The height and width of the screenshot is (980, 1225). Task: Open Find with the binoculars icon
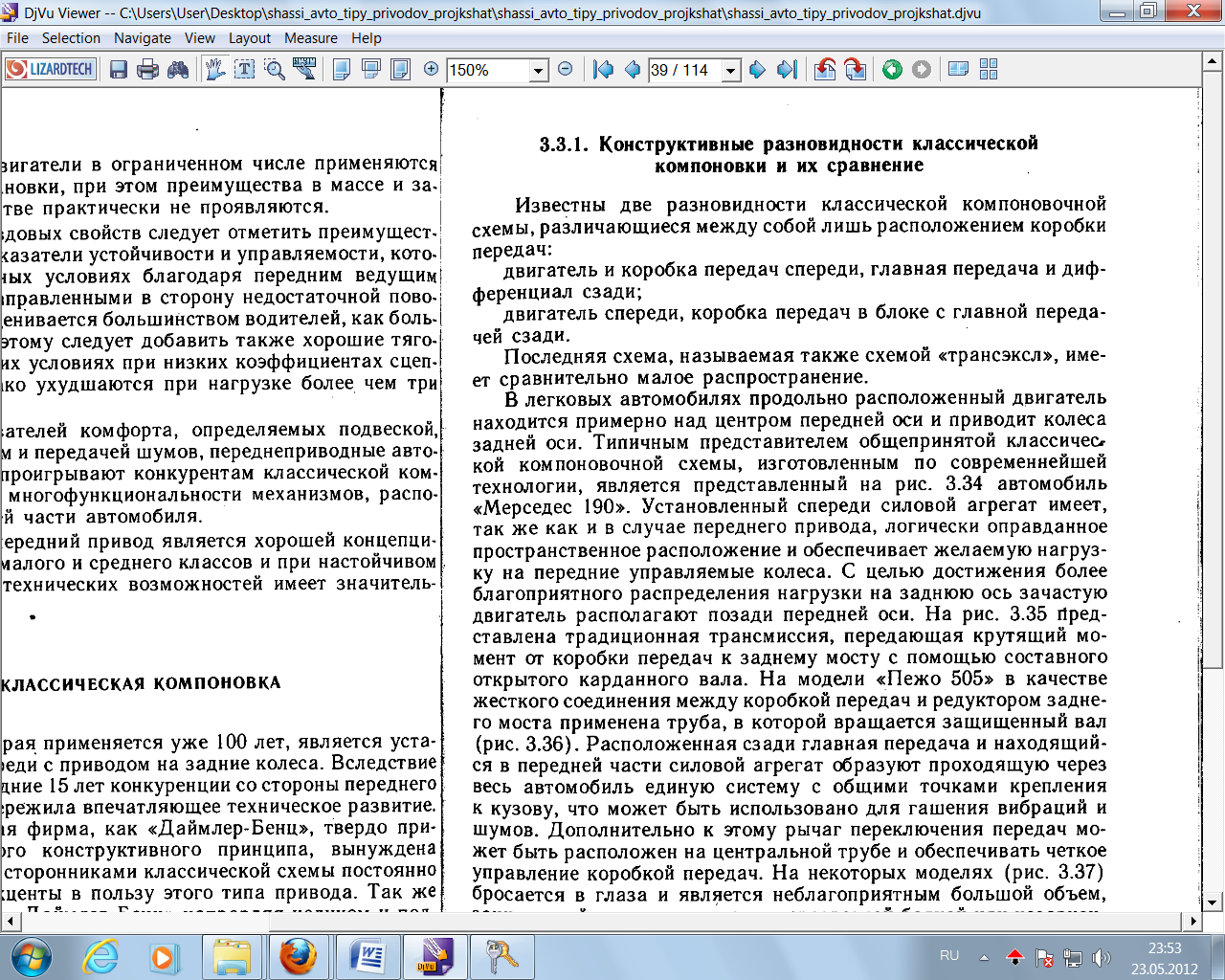point(178,70)
